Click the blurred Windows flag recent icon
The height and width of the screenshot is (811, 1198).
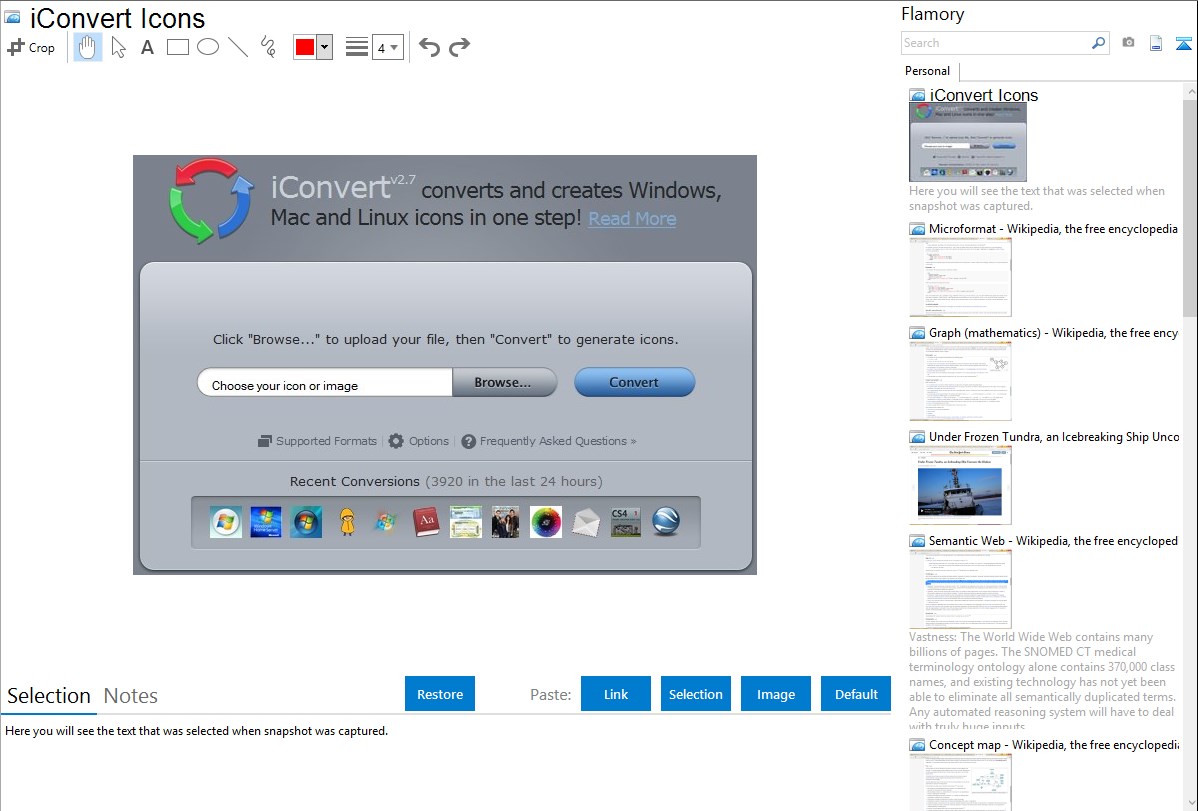[x=386, y=522]
